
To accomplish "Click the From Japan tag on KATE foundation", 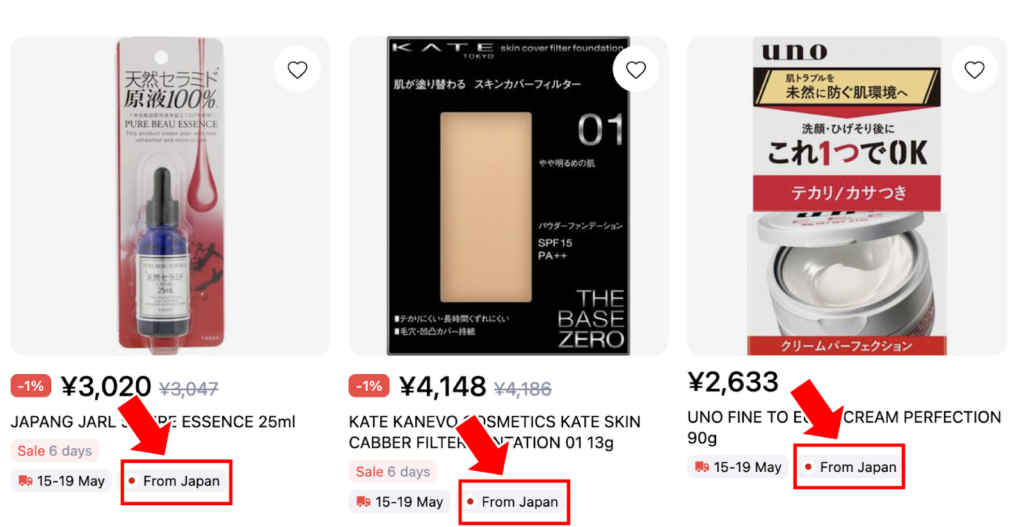I will click(513, 502).
